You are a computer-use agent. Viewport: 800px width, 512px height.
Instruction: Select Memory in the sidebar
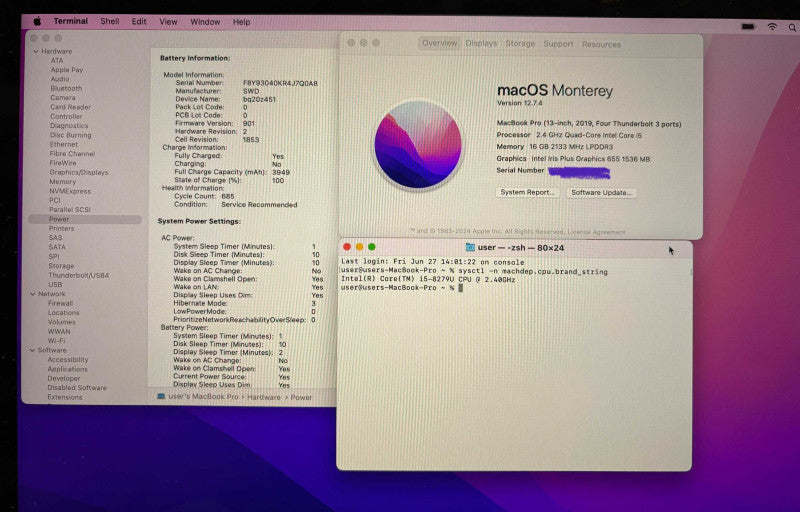coord(62,182)
